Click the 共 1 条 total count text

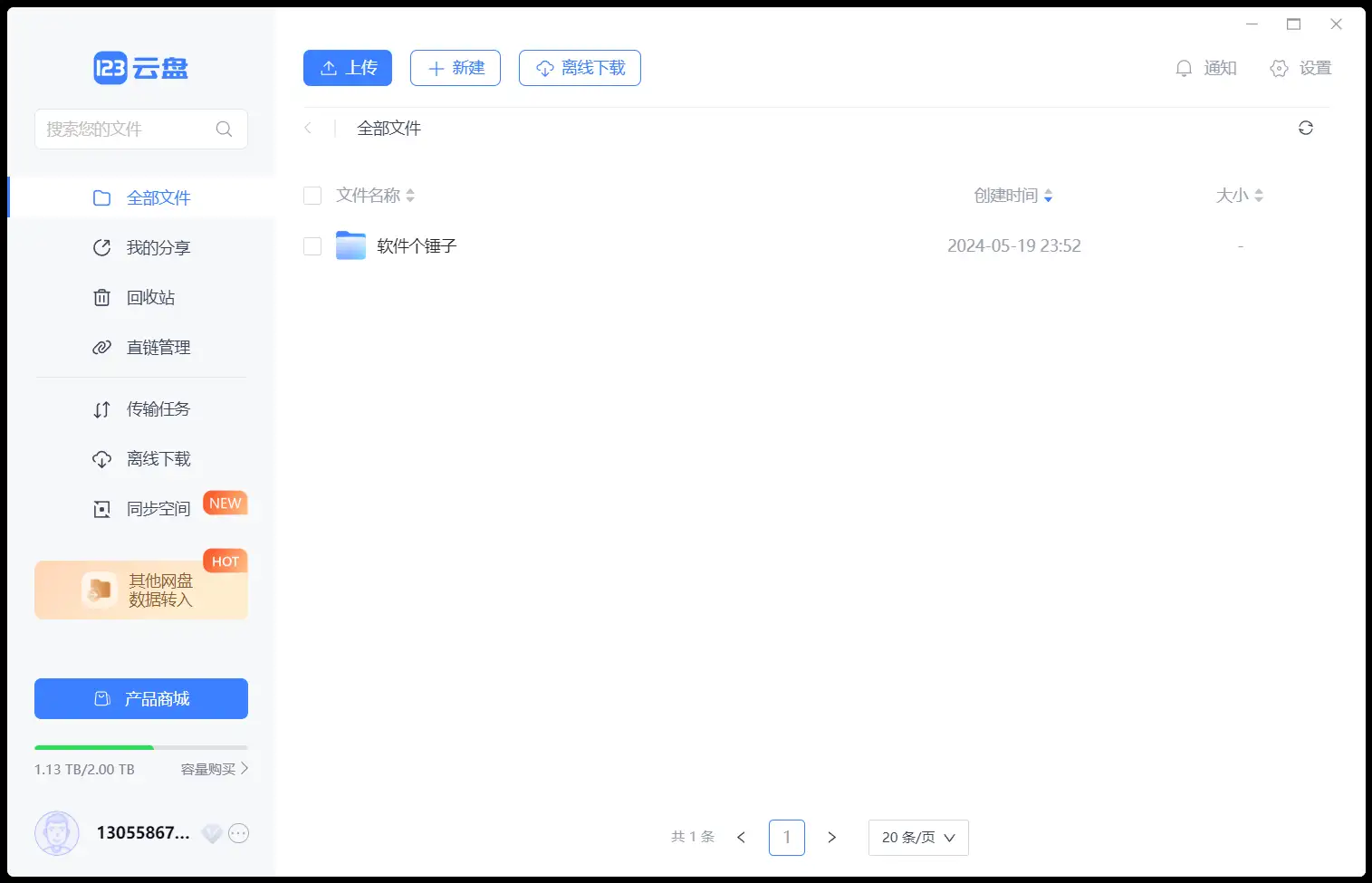pyautogui.click(x=693, y=837)
